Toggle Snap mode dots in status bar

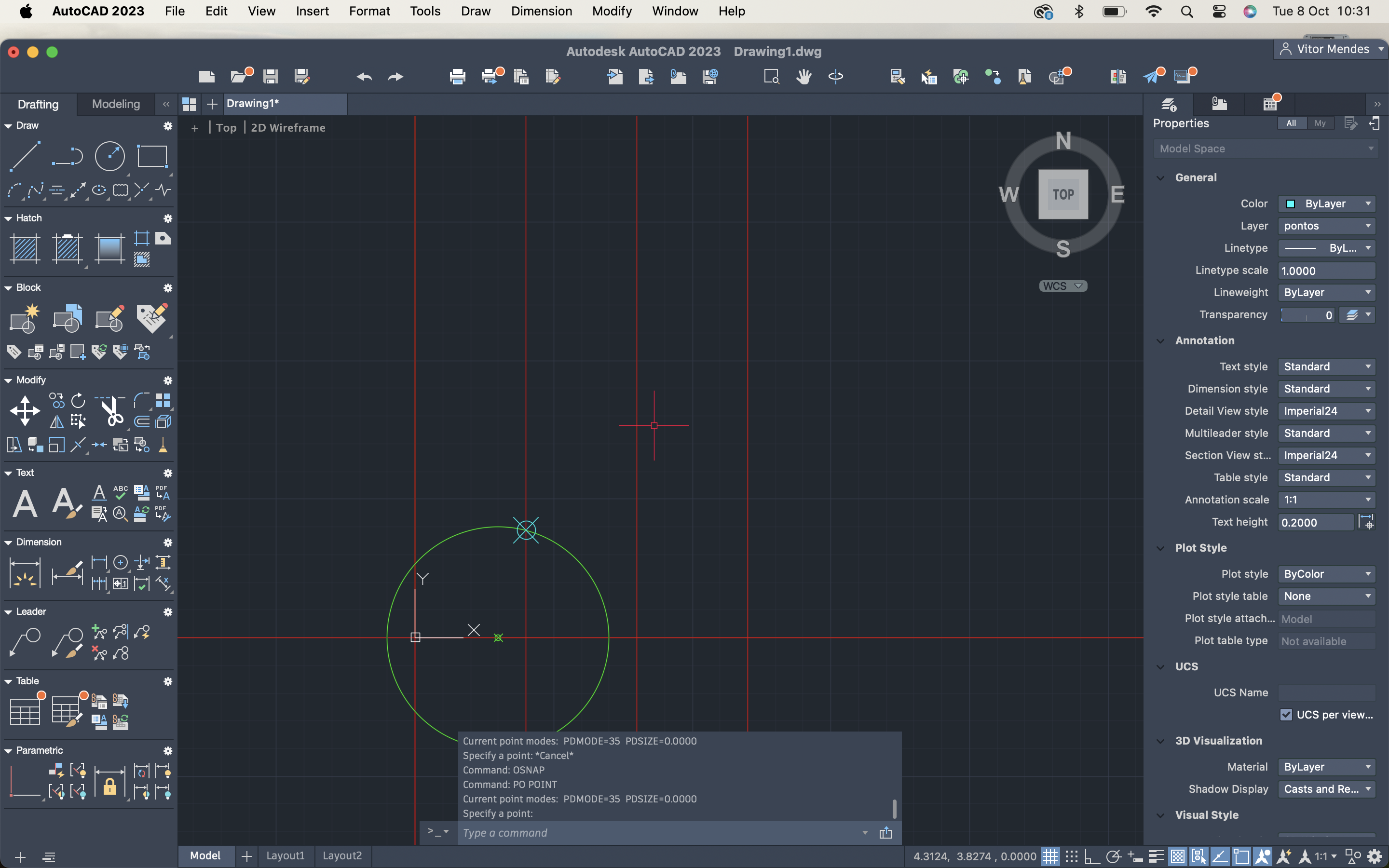(x=1071, y=856)
